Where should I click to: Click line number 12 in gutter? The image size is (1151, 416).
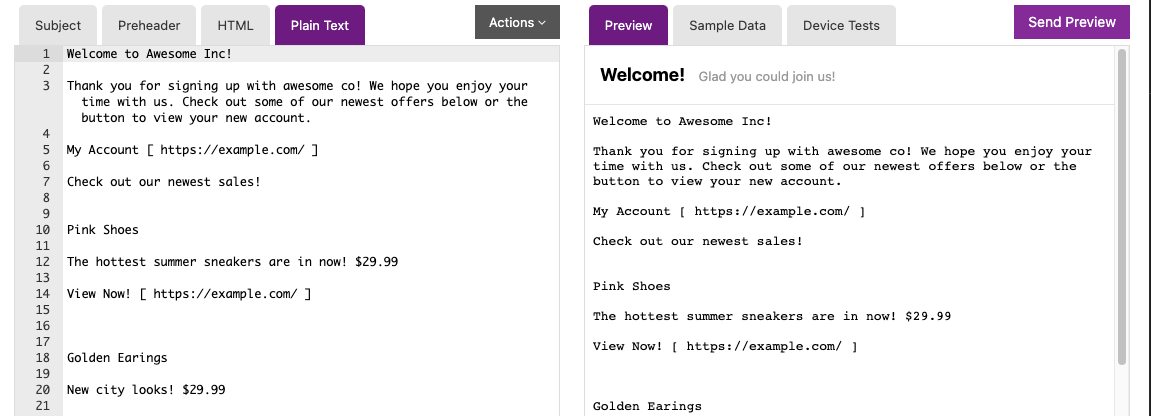pos(42,261)
